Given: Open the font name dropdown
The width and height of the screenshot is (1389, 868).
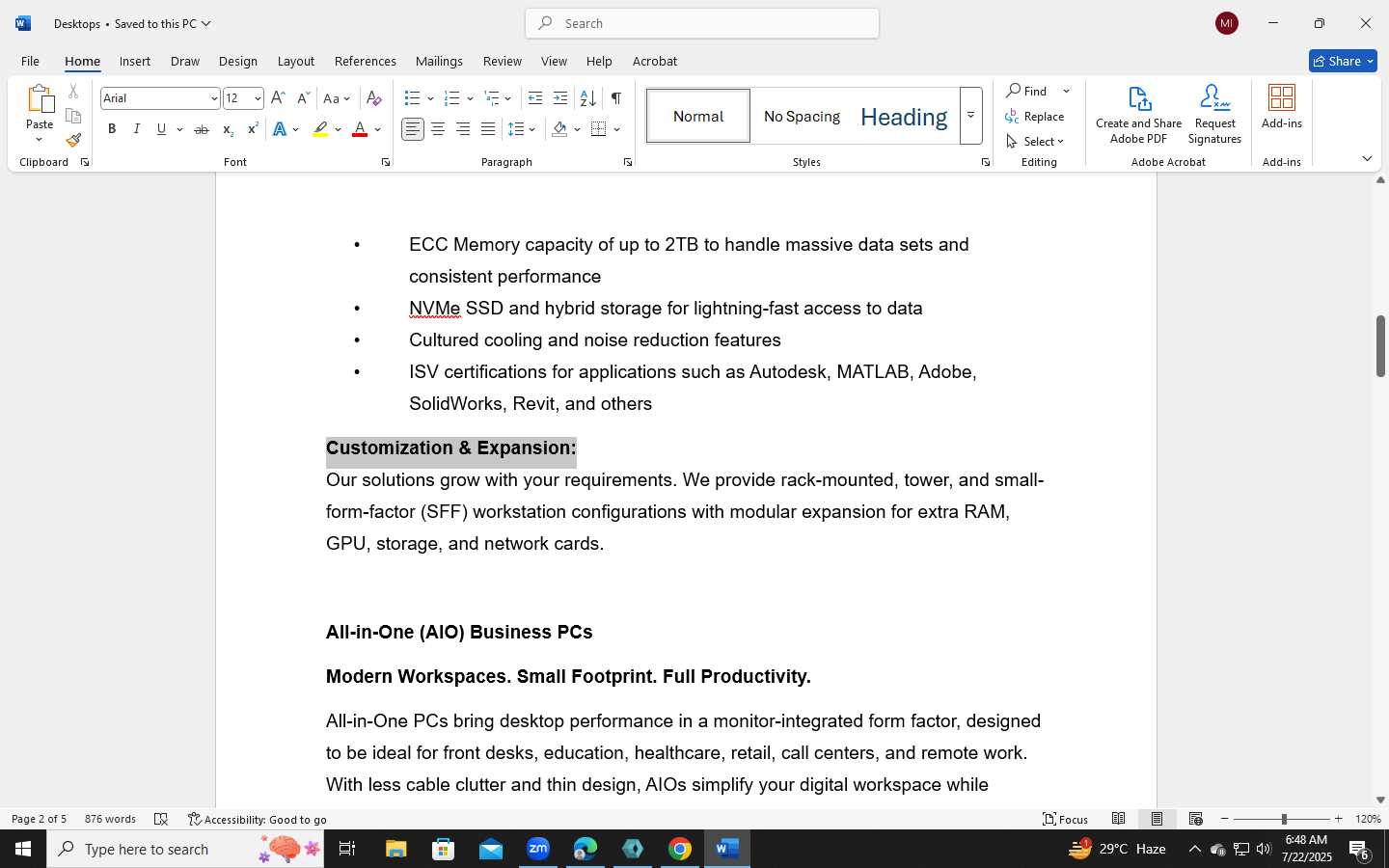Looking at the screenshot, I should pos(214,98).
